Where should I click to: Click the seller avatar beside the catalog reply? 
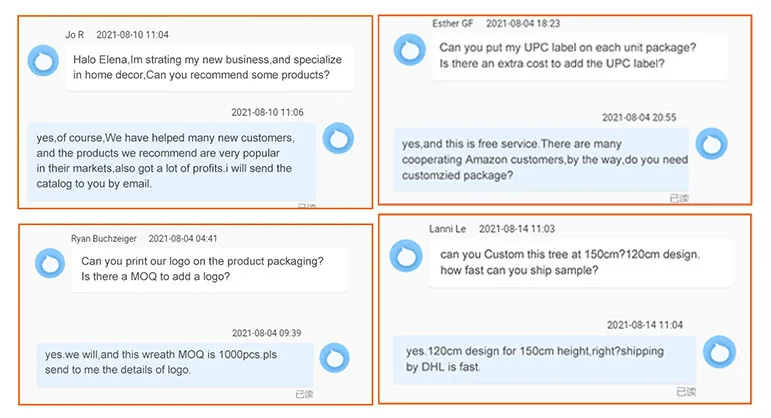coord(337,140)
